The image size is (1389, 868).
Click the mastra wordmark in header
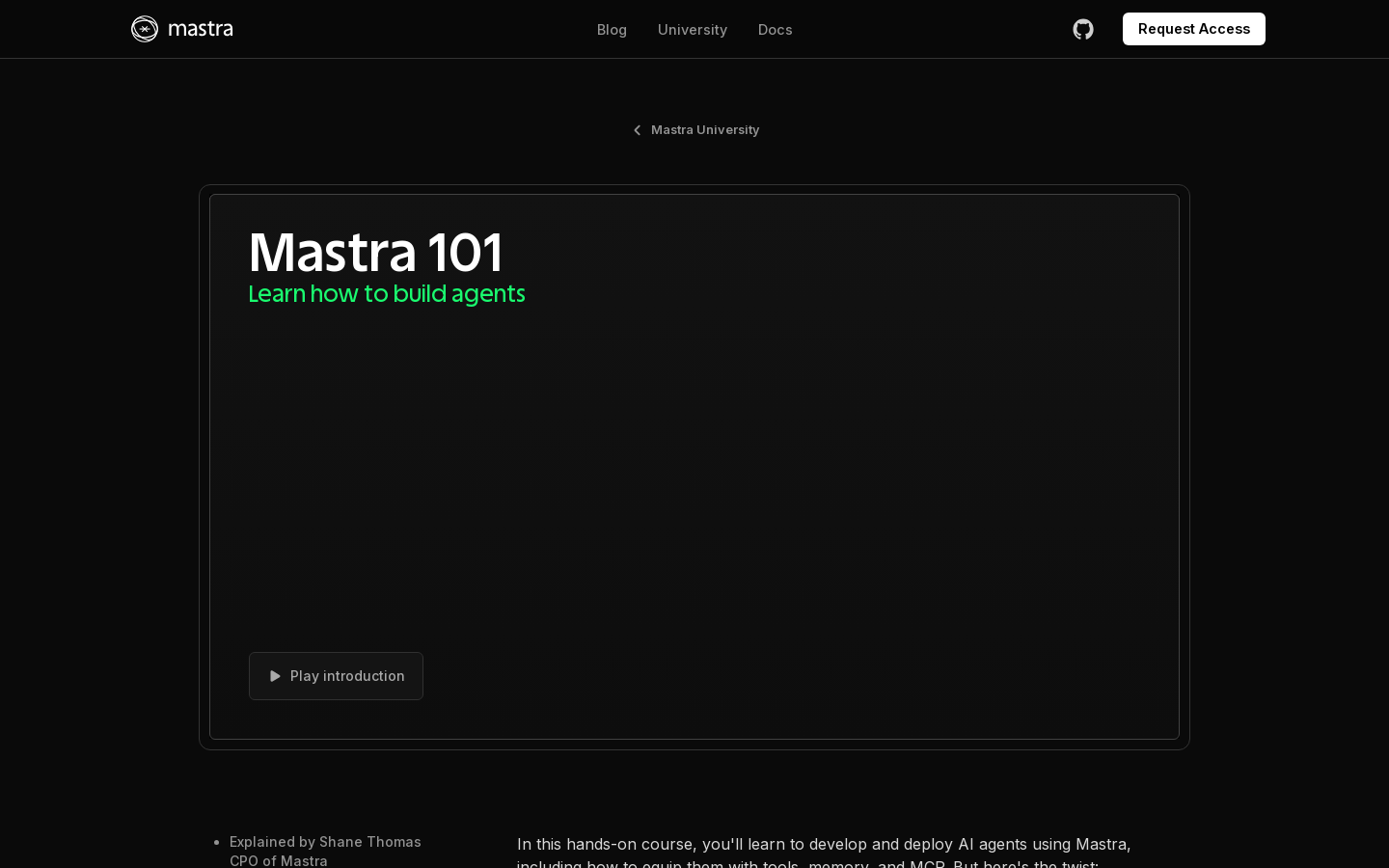[201, 29]
